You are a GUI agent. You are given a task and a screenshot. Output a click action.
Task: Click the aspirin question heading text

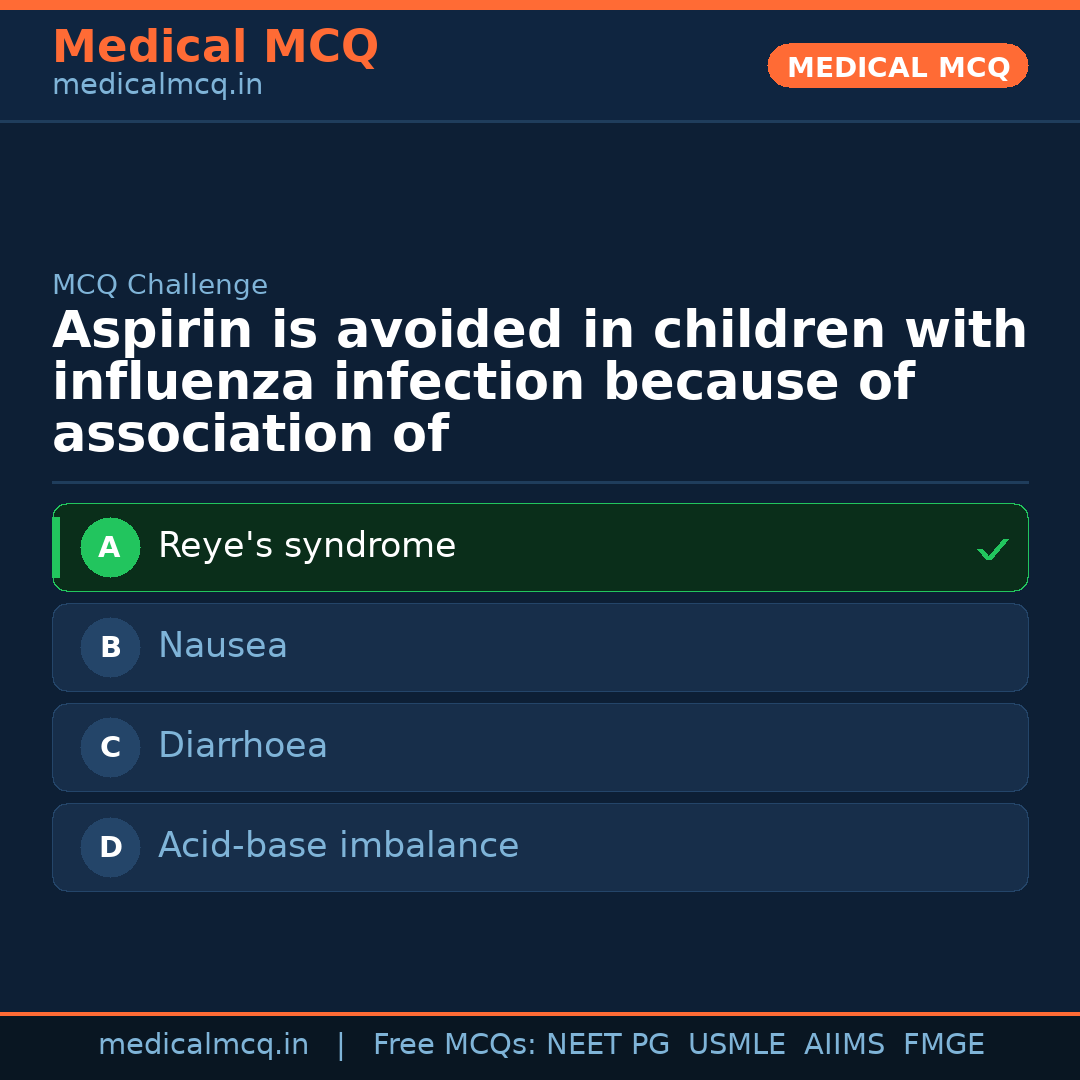point(540,383)
